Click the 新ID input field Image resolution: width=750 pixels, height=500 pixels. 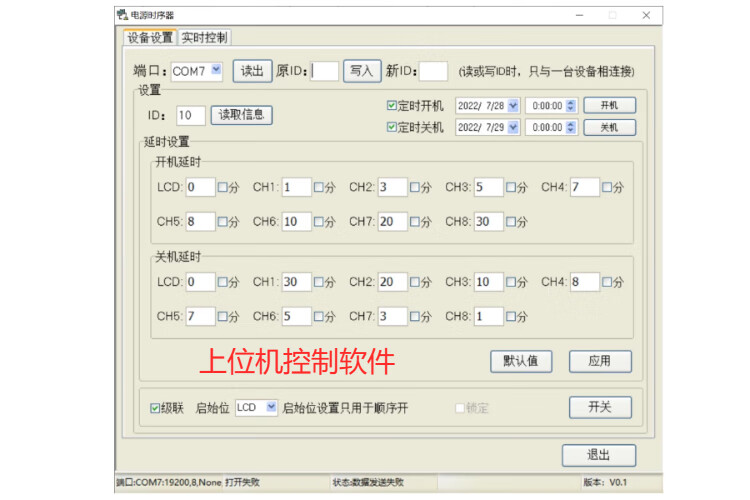tap(433, 71)
